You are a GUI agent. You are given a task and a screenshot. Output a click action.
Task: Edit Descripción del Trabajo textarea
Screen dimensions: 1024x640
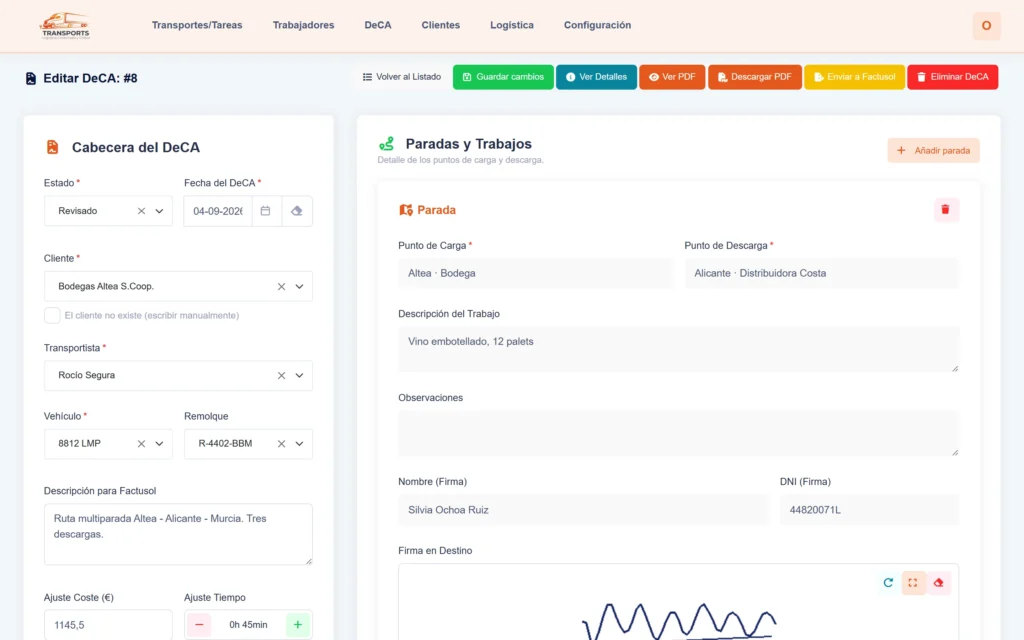(x=679, y=349)
